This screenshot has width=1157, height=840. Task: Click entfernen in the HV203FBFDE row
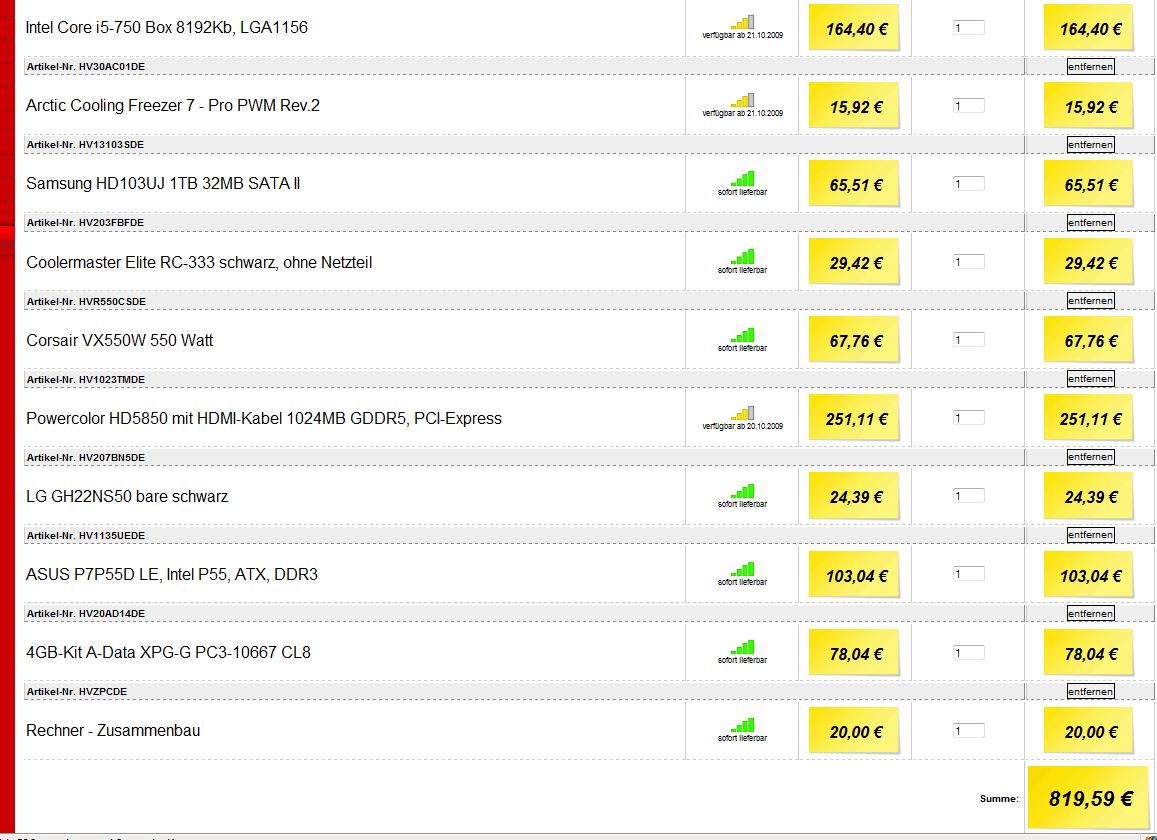click(1091, 223)
